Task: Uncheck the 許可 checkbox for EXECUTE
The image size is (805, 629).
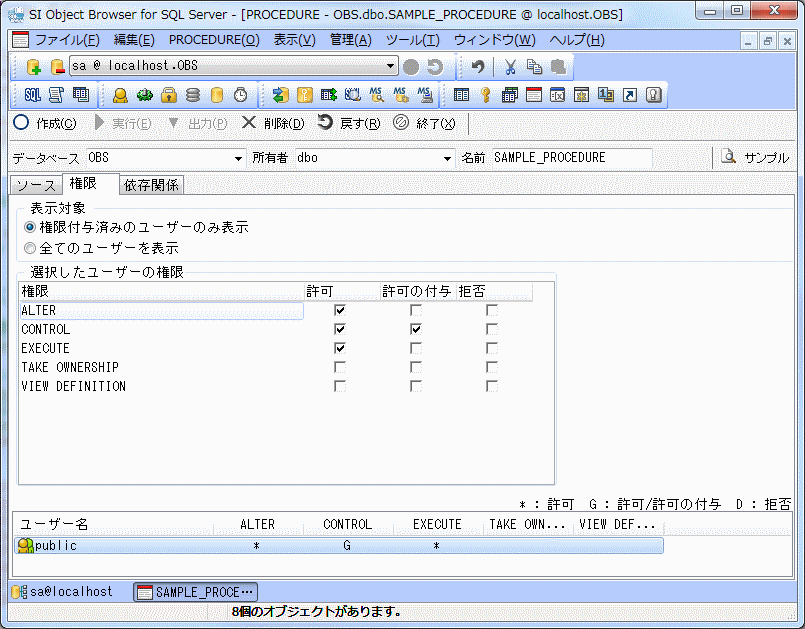Action: point(340,348)
